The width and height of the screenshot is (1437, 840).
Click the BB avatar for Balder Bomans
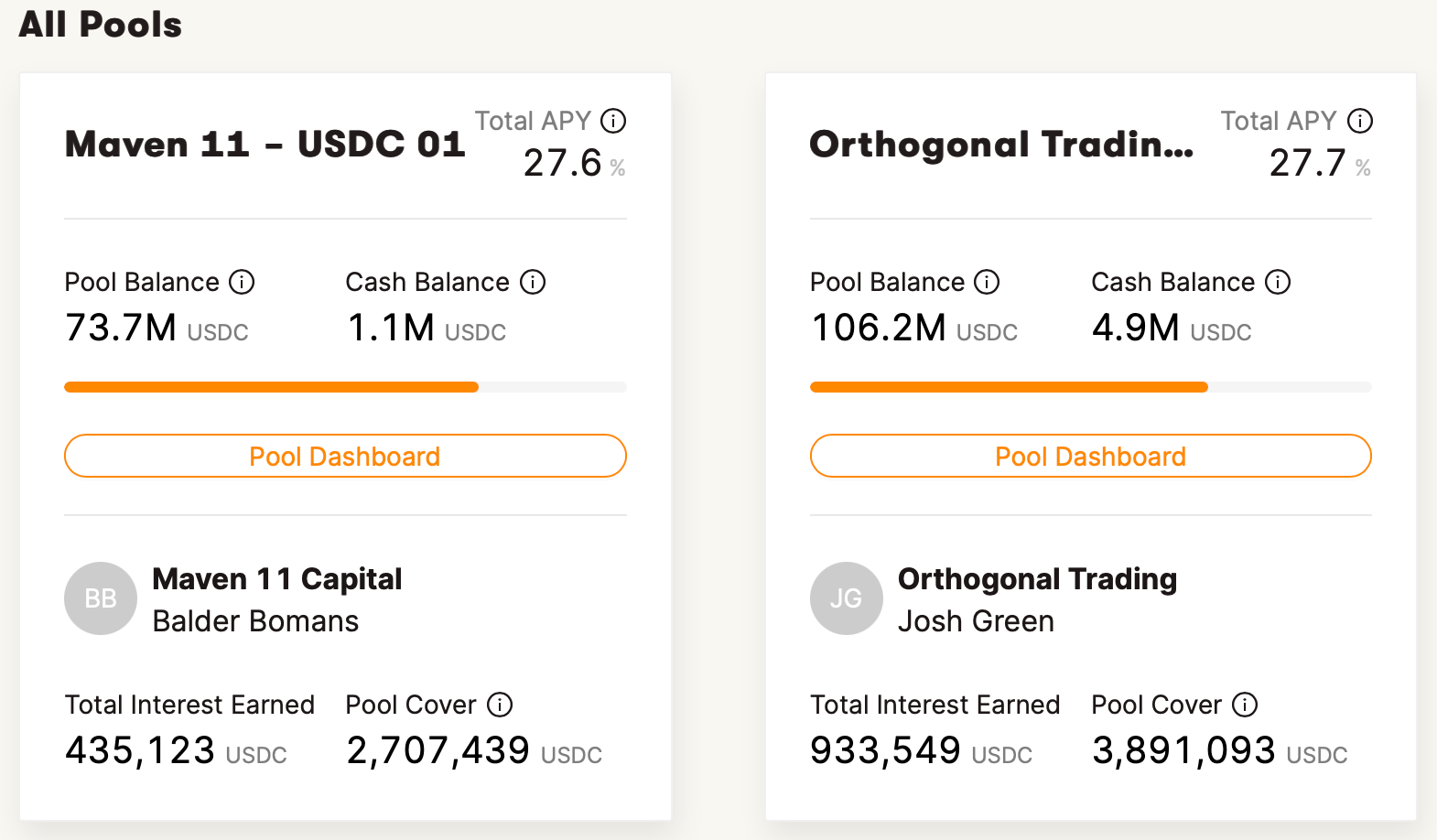coord(101,598)
